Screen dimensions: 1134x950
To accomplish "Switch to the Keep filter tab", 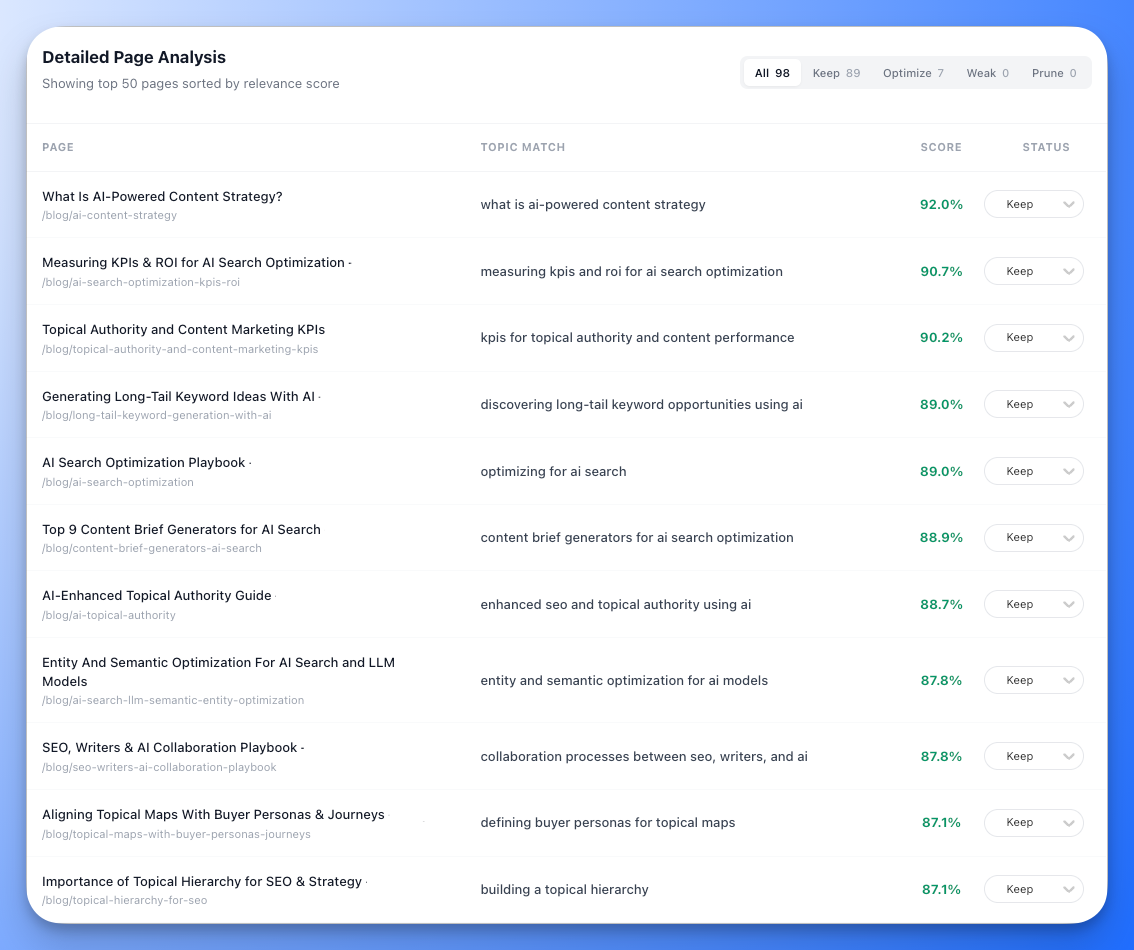I will tap(836, 72).
